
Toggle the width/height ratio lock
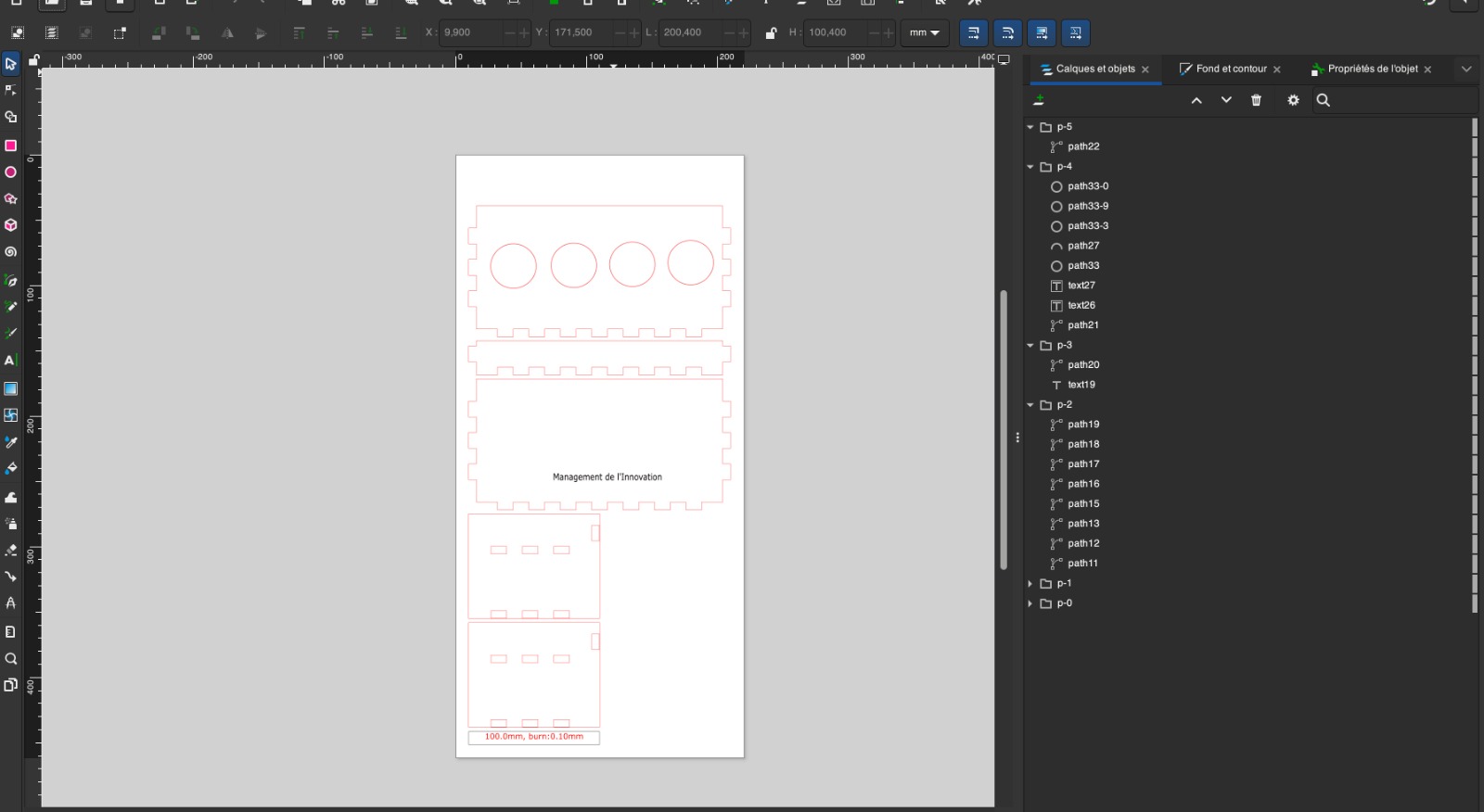pos(771,33)
